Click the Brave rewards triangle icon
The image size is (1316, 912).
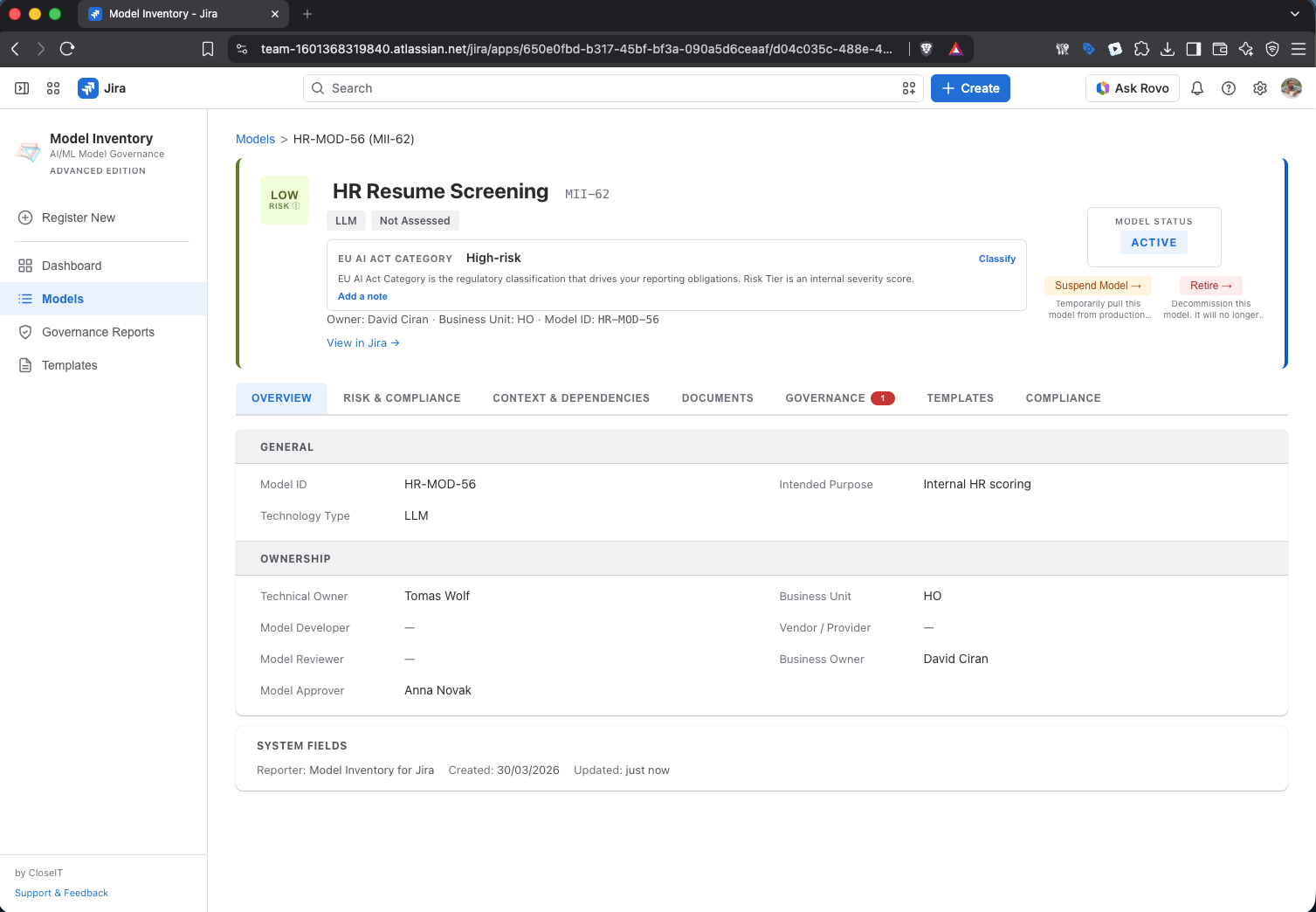tap(956, 49)
